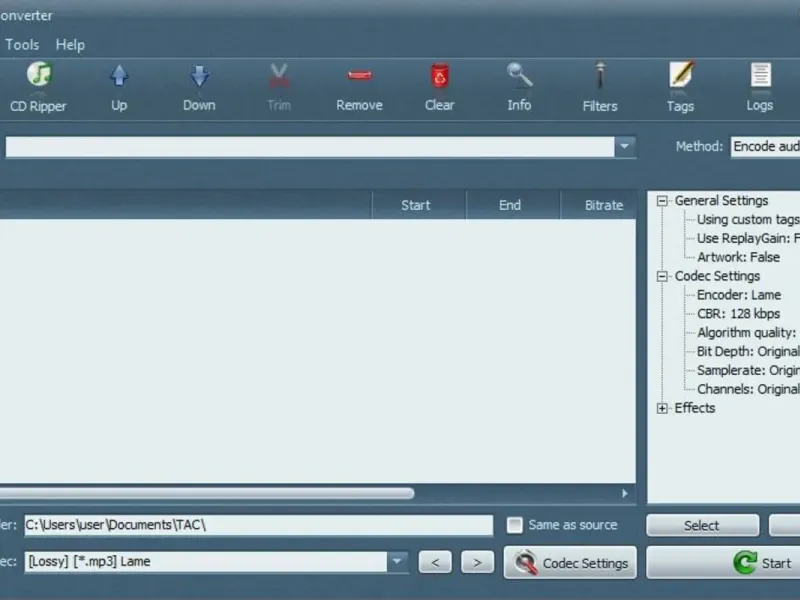This screenshot has width=800, height=600.
Task: Select 'Encoder: Lame' tree row
Action: (x=739, y=295)
